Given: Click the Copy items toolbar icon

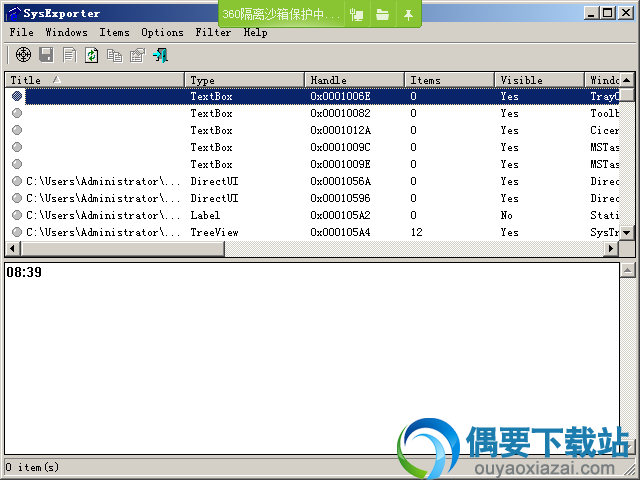Looking at the screenshot, I should [115, 55].
